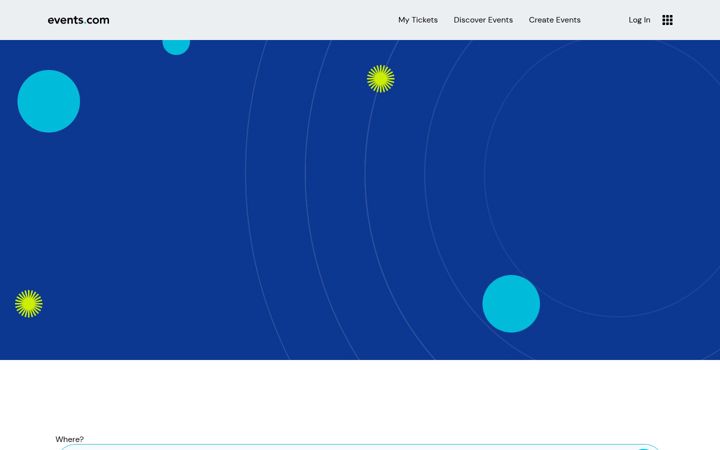Open Create Events page
This screenshot has width=720, height=450.
click(x=554, y=20)
